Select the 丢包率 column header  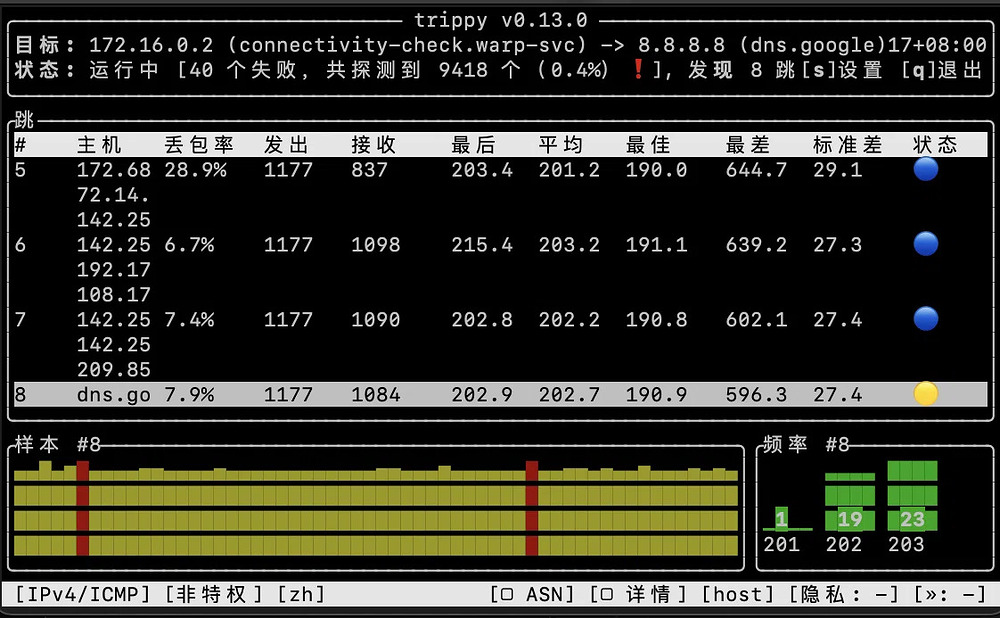click(x=198, y=145)
